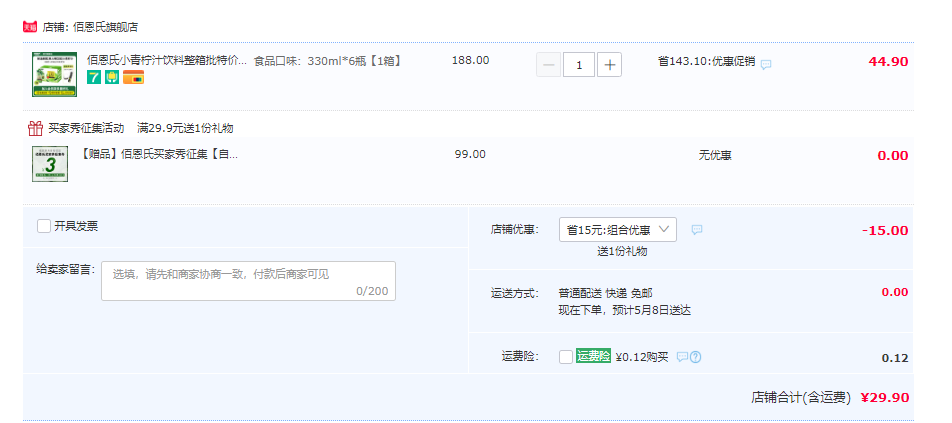This screenshot has height=423, width=952.
Task: Open the lime juice product thumbnail
Action: point(55,75)
